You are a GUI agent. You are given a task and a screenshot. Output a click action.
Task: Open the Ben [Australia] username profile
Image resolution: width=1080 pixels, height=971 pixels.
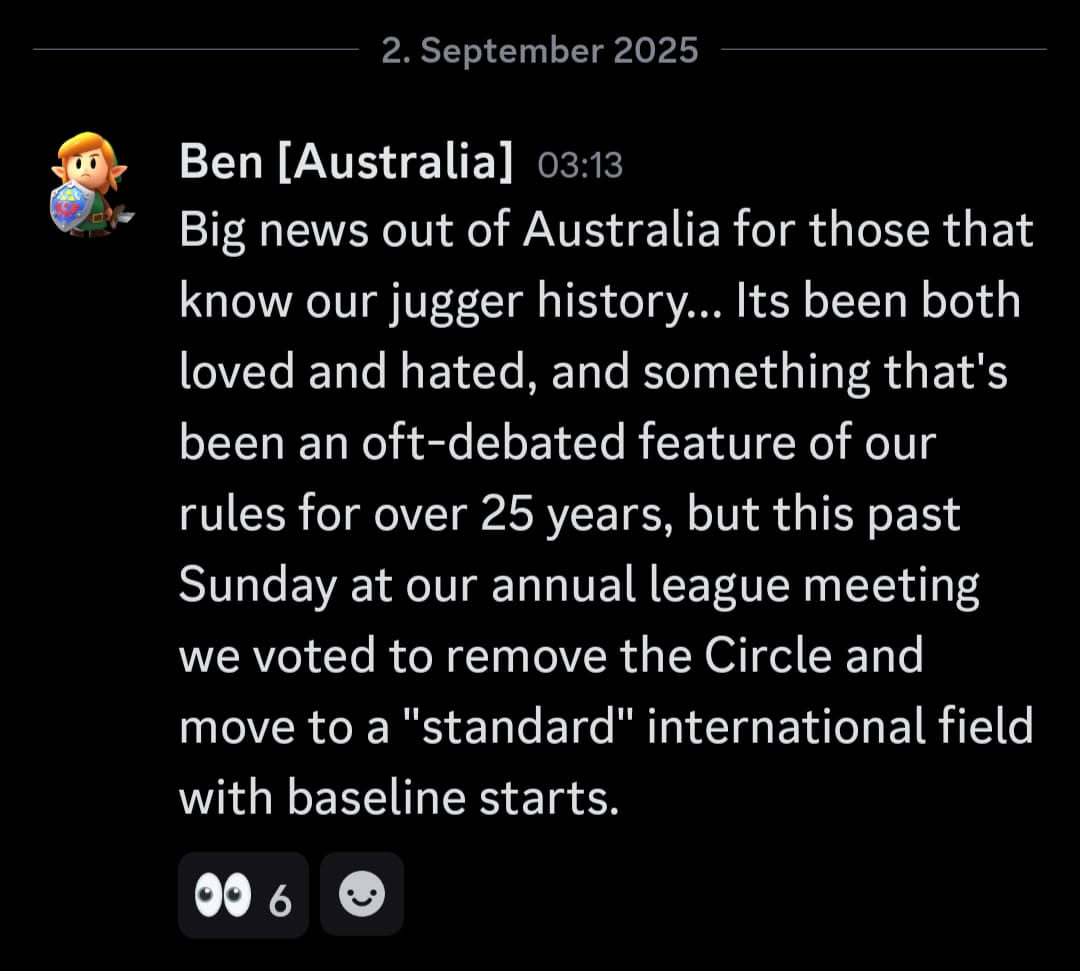coord(346,162)
